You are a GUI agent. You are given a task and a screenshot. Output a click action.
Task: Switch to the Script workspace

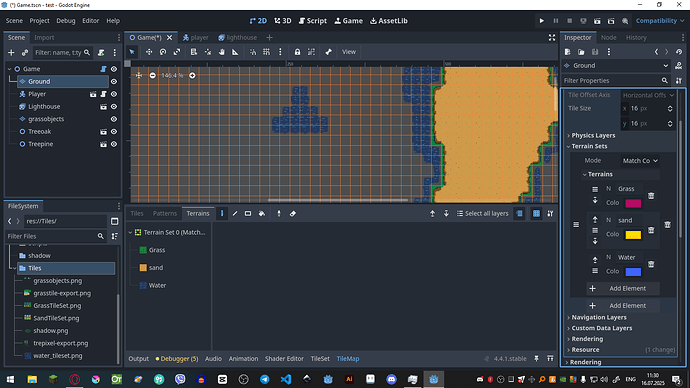coord(313,21)
